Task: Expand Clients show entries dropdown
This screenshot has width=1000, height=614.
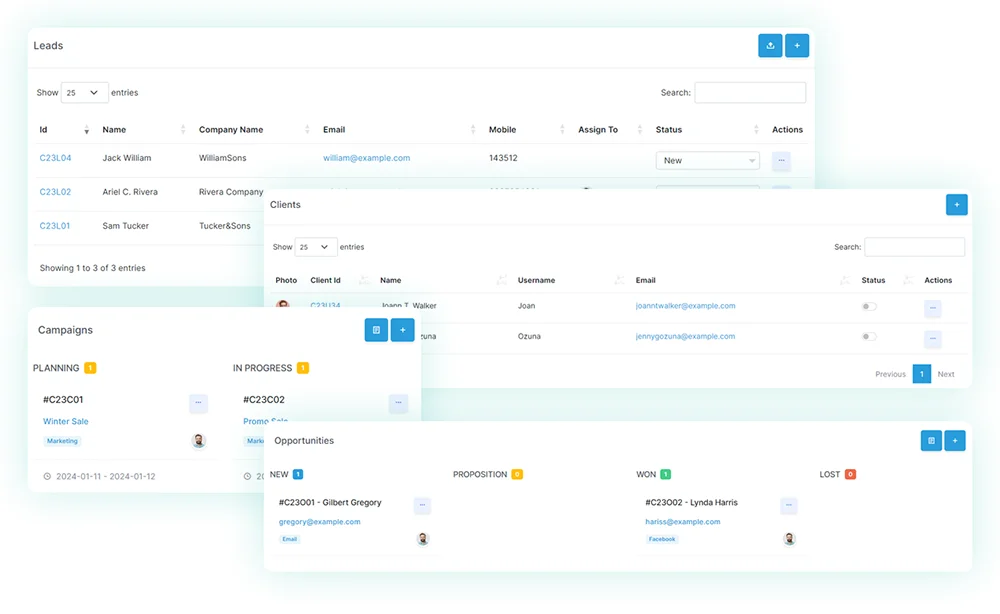Action: pos(316,247)
